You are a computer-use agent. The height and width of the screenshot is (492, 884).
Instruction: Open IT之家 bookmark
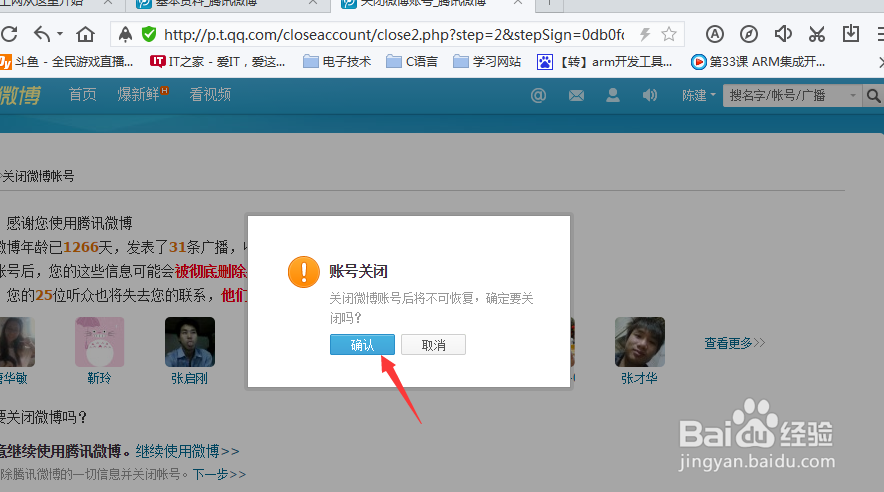click(x=218, y=61)
